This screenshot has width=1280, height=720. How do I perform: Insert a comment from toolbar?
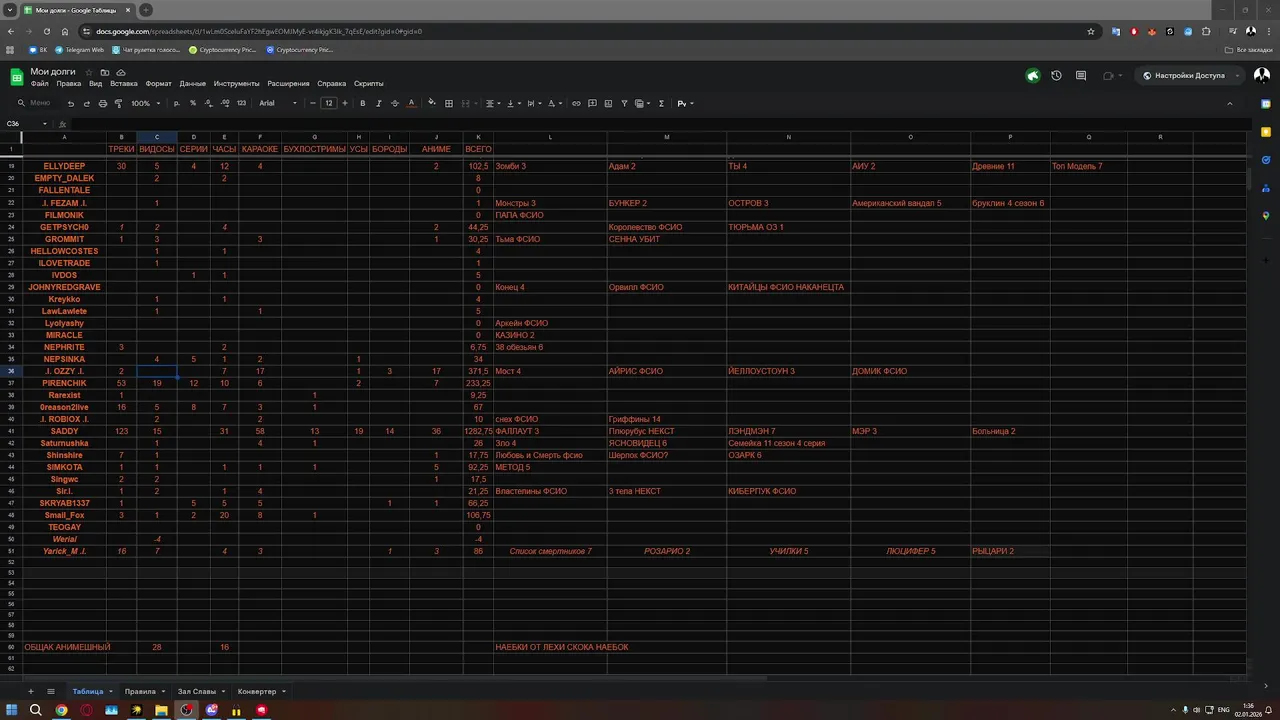[x=592, y=103]
